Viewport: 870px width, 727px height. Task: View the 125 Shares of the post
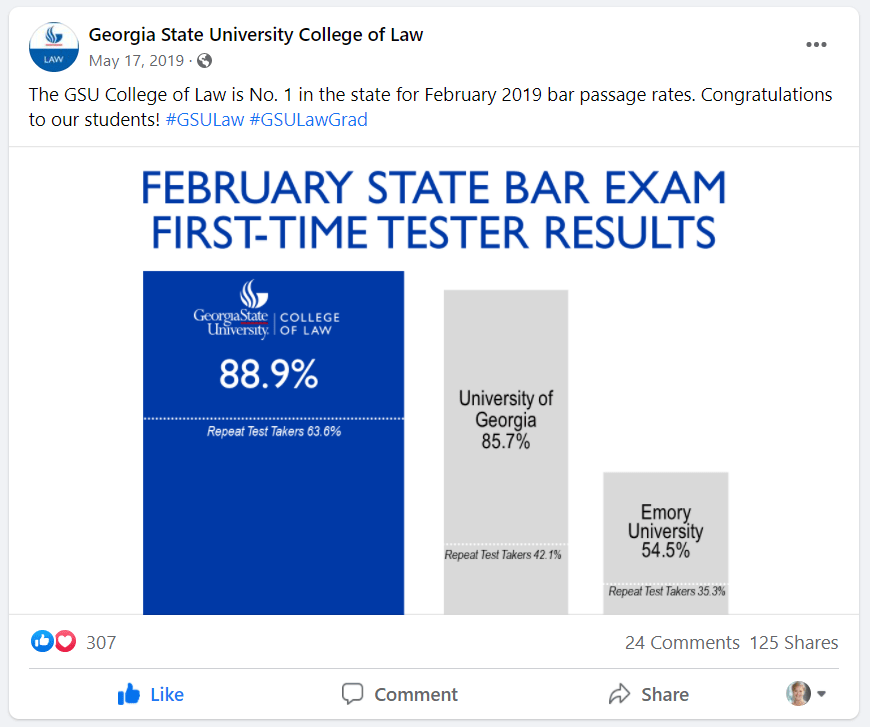click(x=794, y=642)
